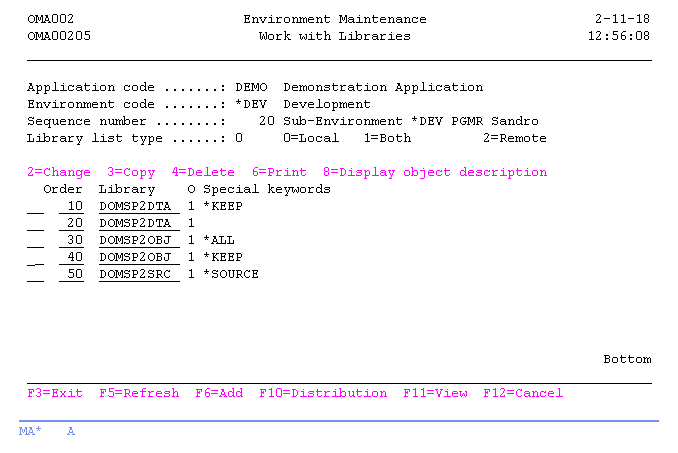
Task: Click F5=Refresh at the bottom
Action: [139, 393]
